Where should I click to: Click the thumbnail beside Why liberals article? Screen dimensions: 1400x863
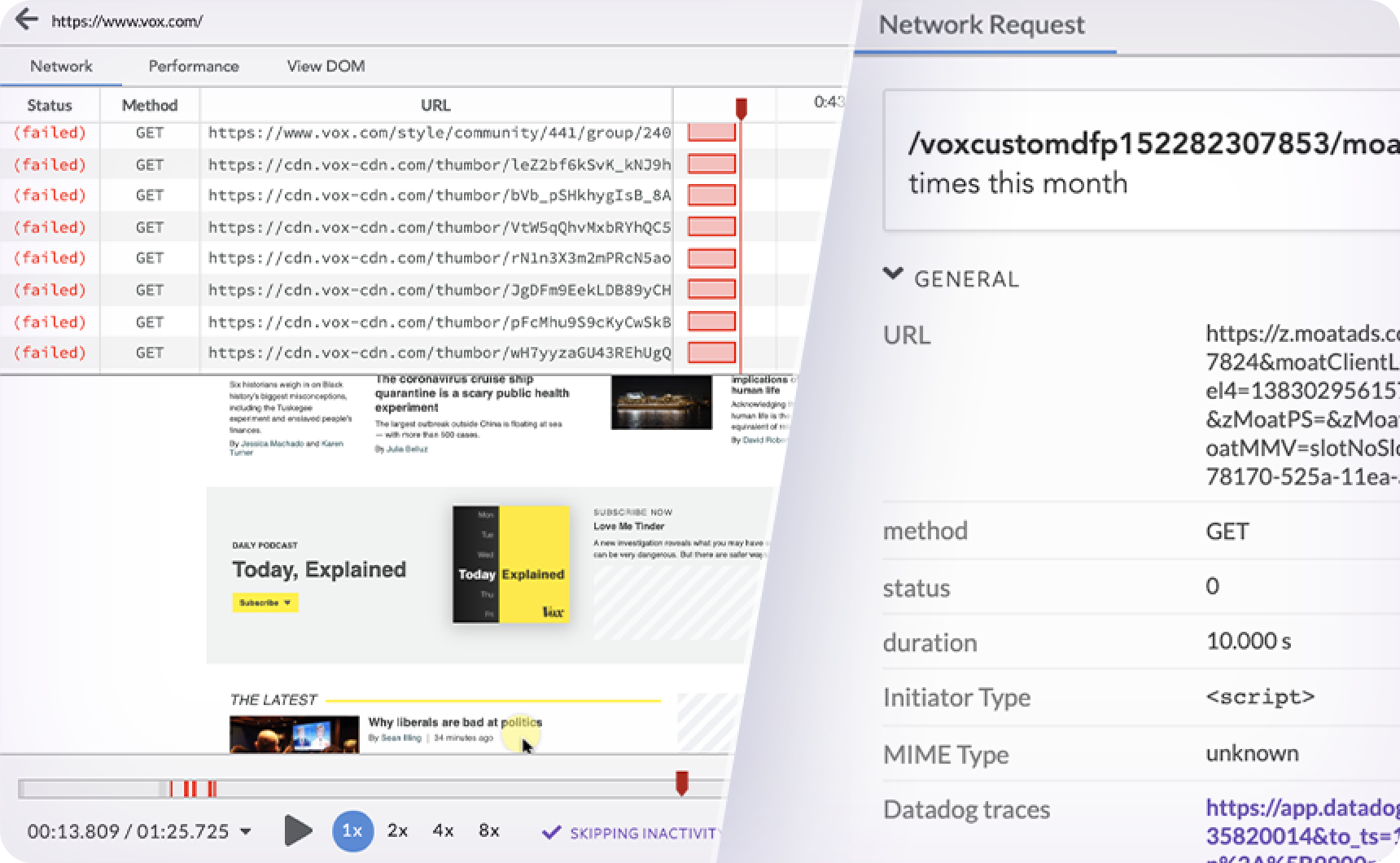tap(294, 734)
